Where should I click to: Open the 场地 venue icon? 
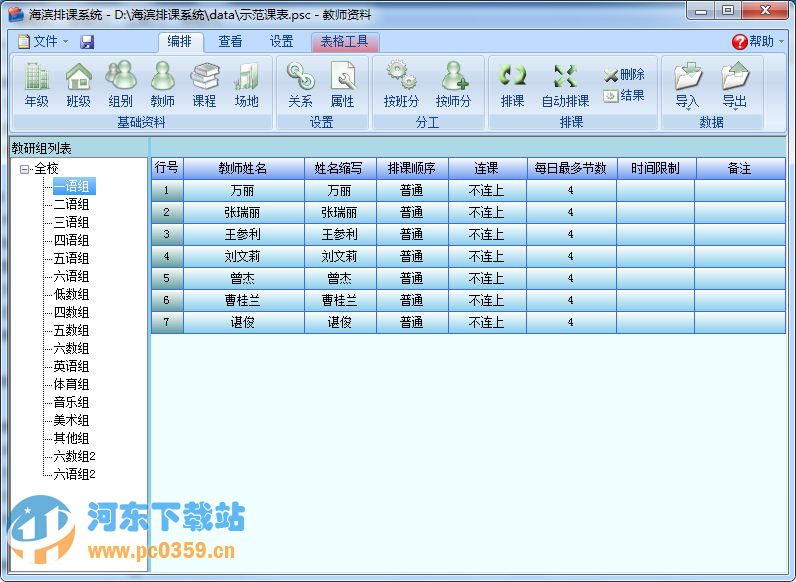coord(247,85)
